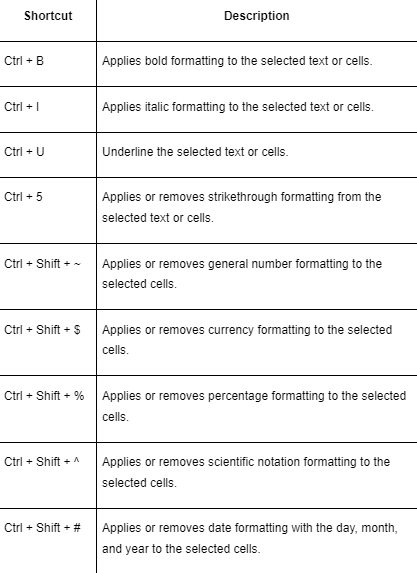Image resolution: width=417 pixels, height=573 pixels.
Task: Click the italic formatting description text
Action: click(238, 107)
